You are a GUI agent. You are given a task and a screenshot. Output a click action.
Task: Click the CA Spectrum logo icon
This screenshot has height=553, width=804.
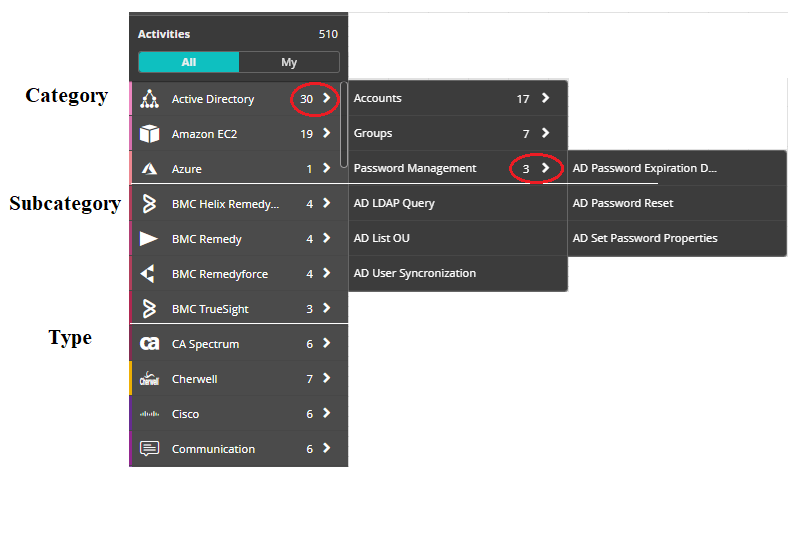pos(149,343)
